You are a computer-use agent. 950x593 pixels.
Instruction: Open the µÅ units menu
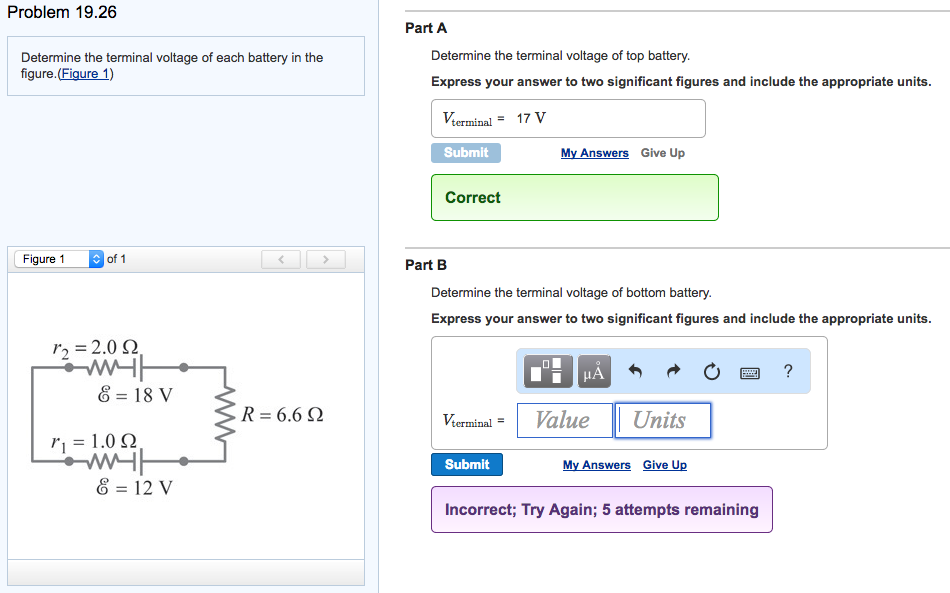point(592,371)
